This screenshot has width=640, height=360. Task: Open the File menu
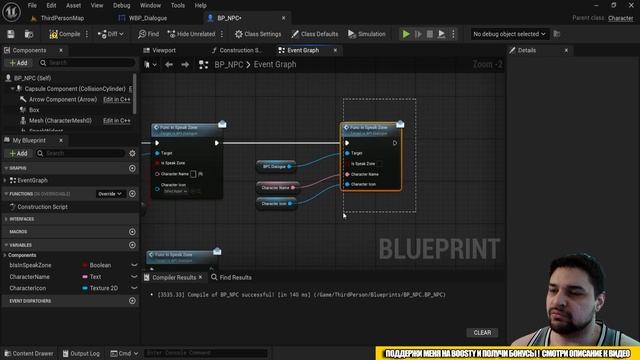pos(32,6)
